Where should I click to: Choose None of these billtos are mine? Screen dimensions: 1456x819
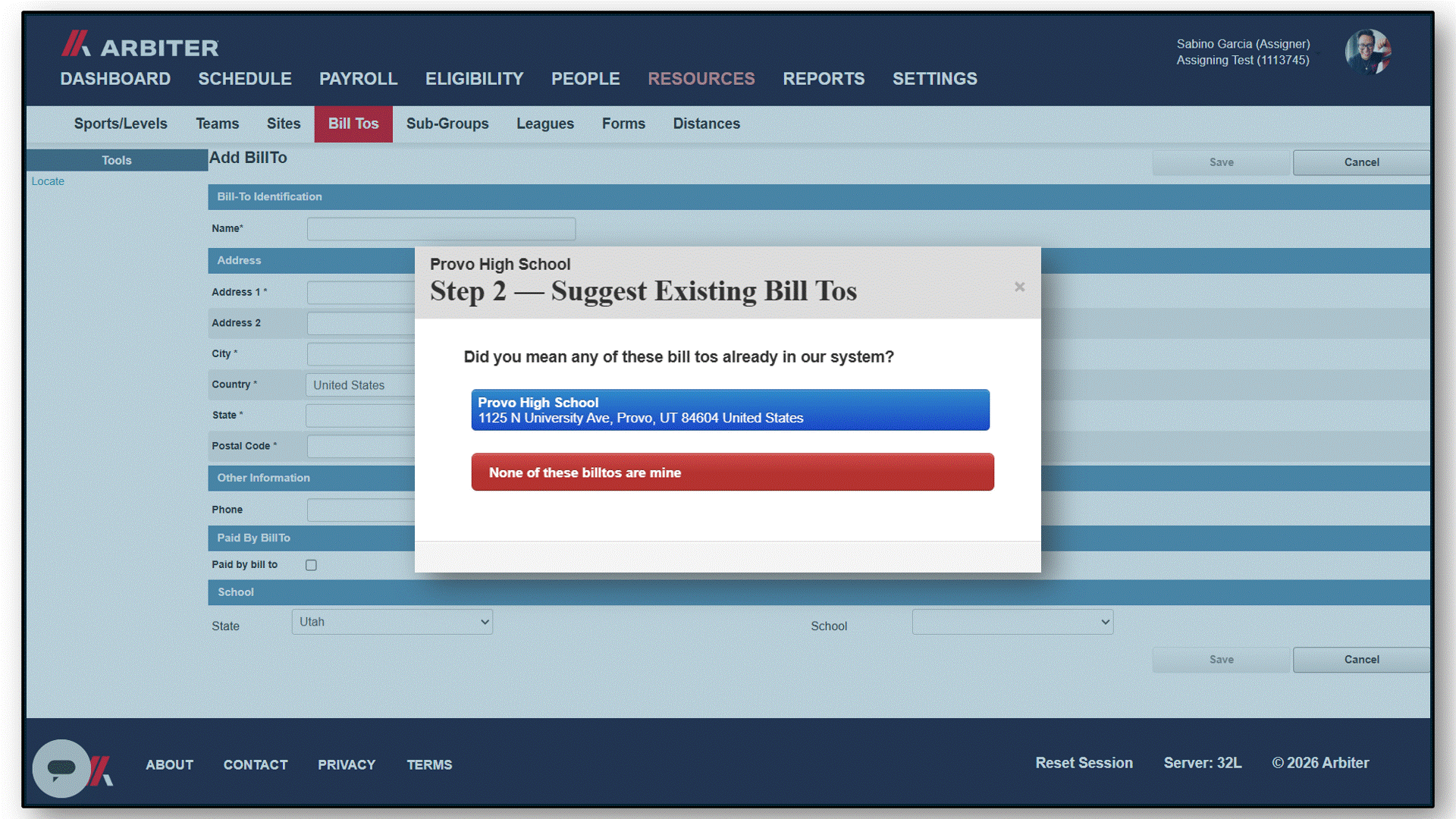coord(733,472)
